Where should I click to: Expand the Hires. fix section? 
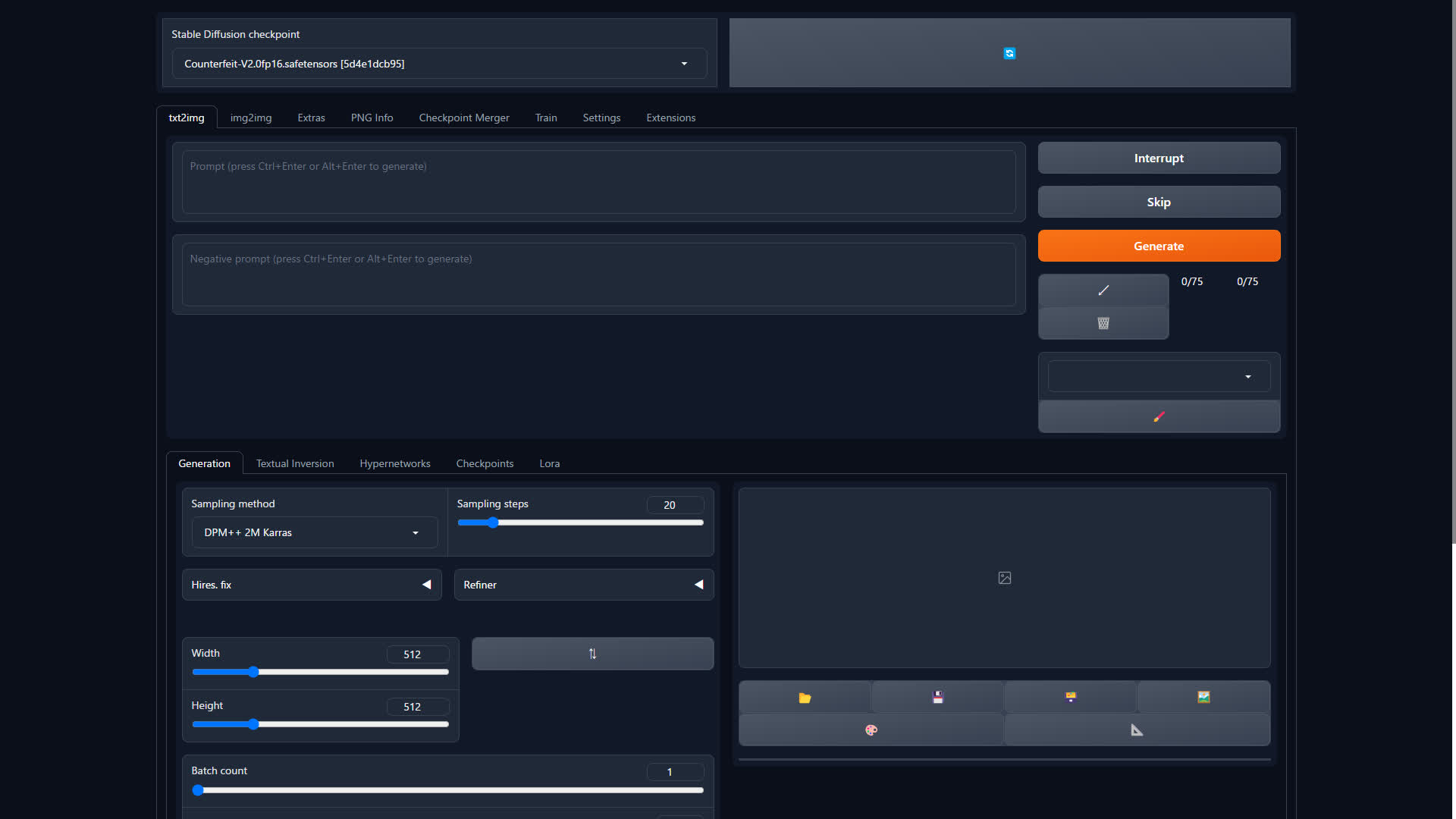tap(427, 585)
